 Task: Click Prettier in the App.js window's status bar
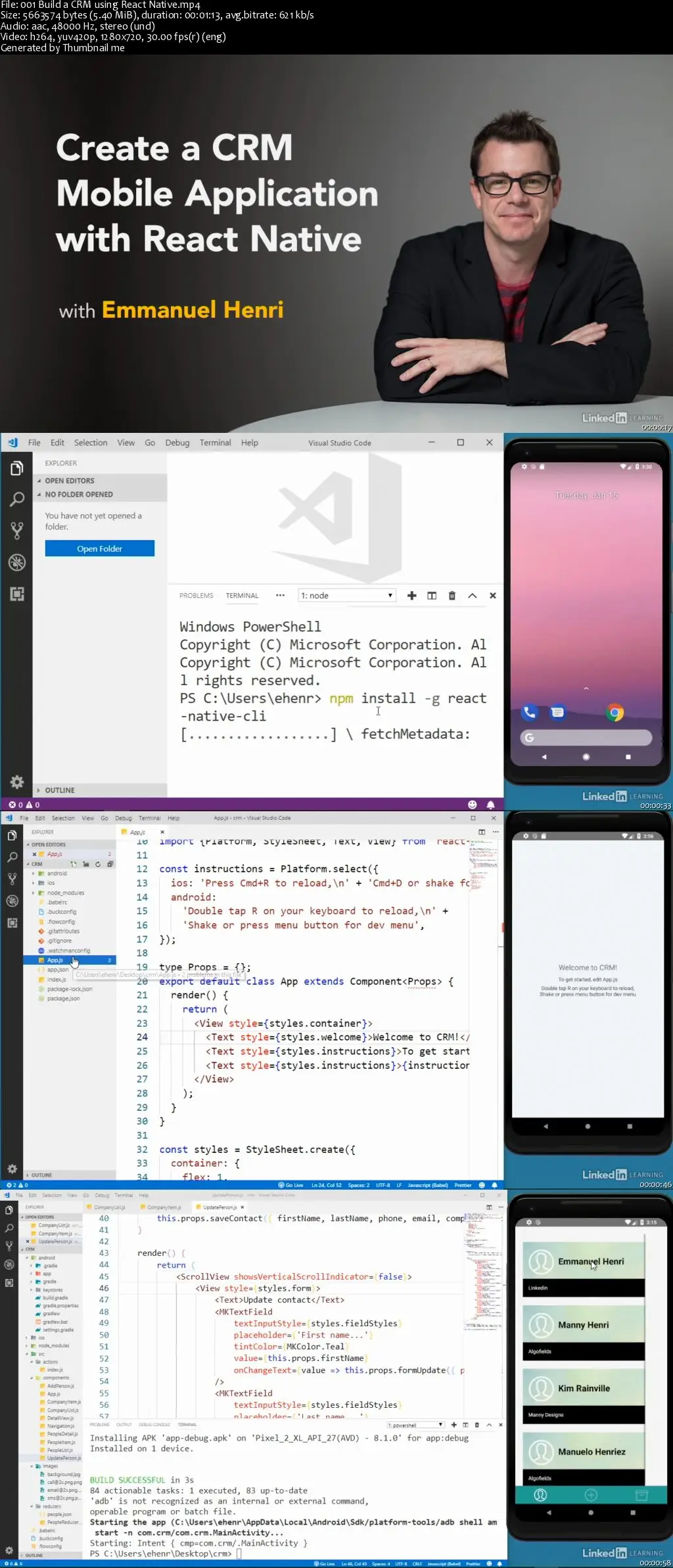[463, 1185]
